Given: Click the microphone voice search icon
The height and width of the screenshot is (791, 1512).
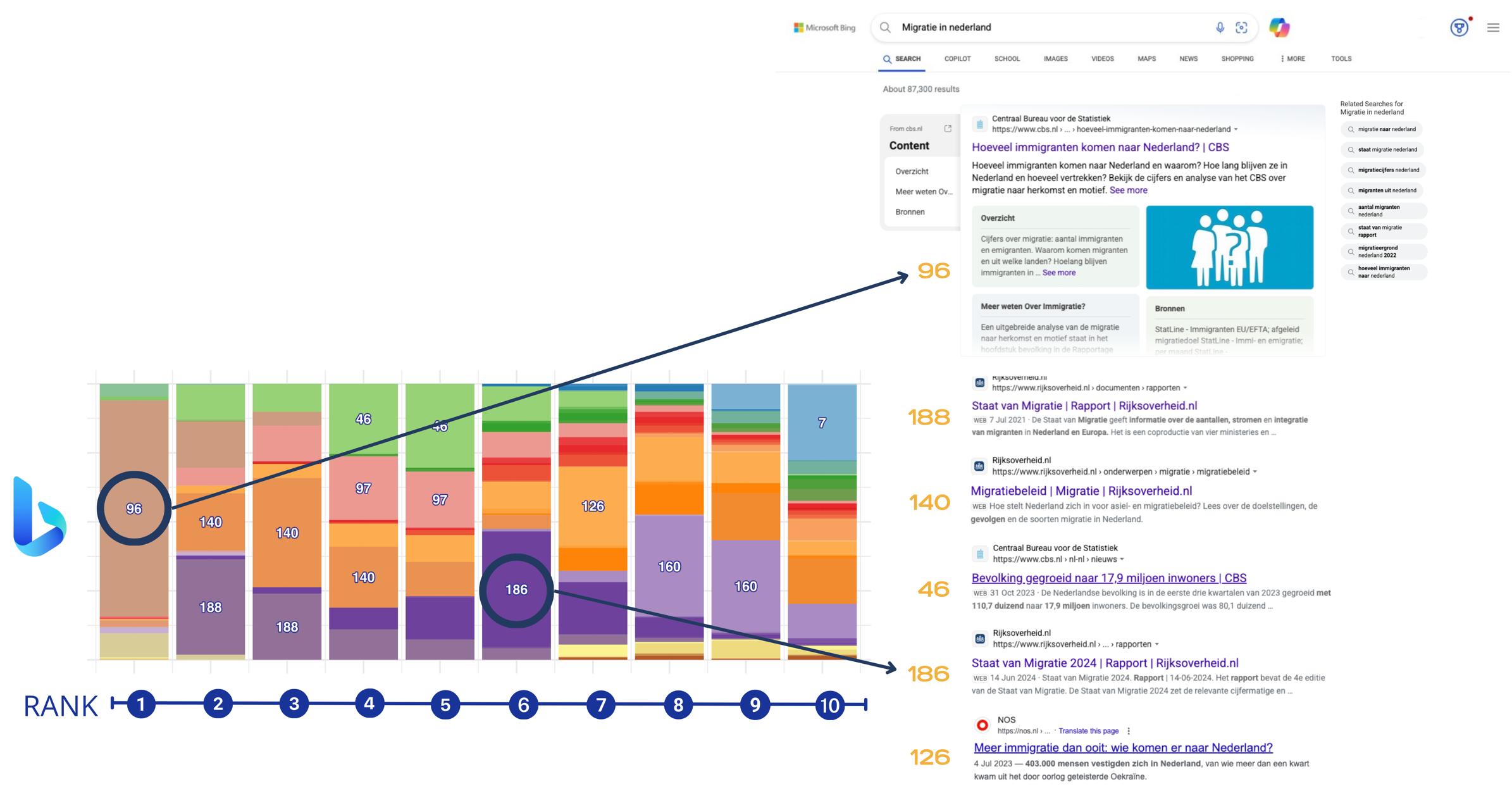Looking at the screenshot, I should pyautogui.click(x=1219, y=27).
